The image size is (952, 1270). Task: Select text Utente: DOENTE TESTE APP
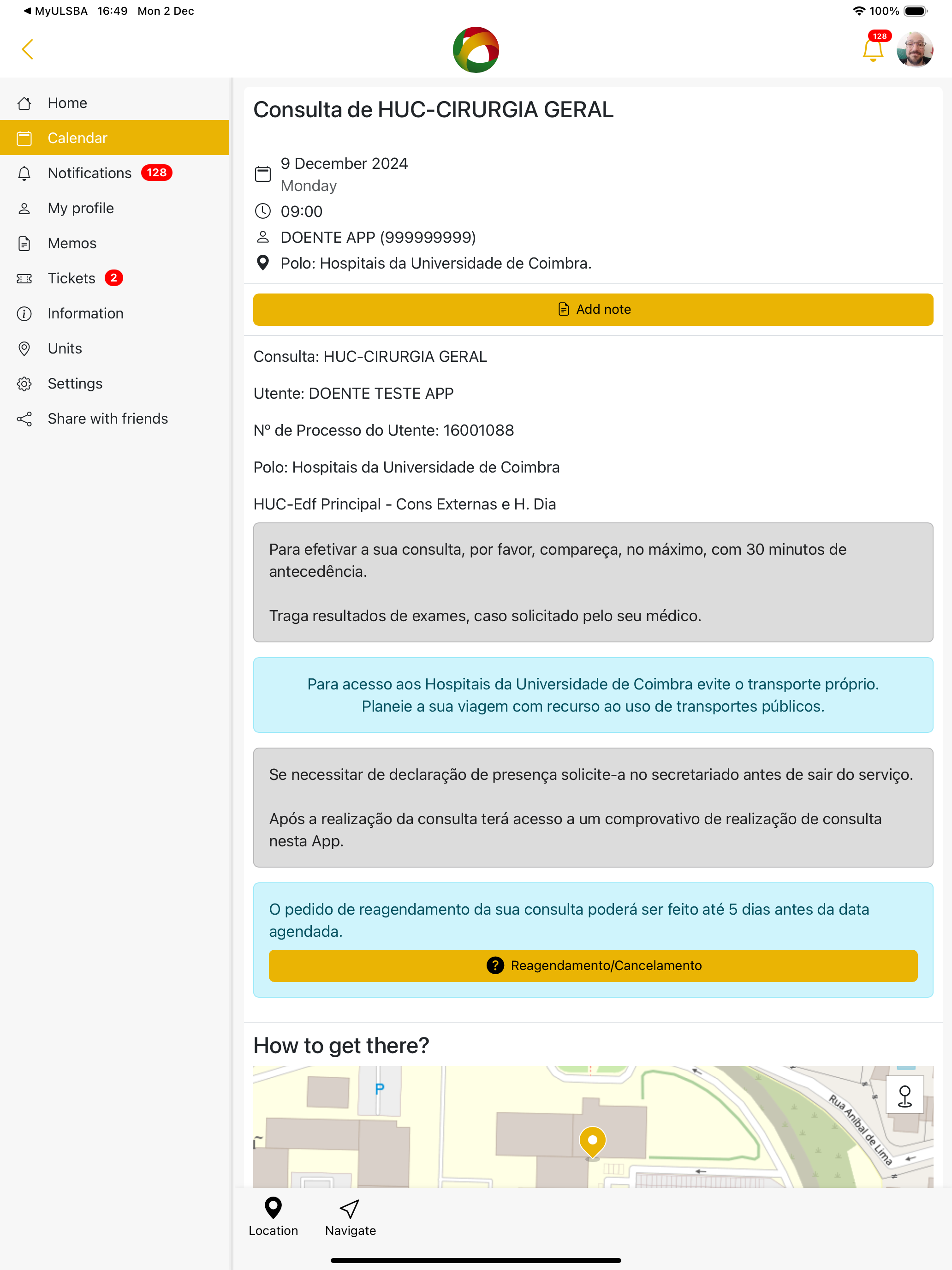tap(353, 393)
